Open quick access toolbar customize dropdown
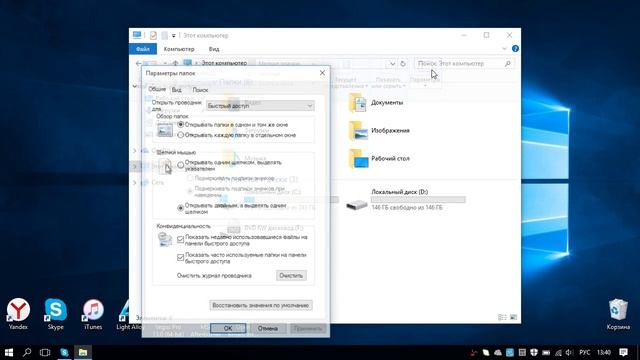 tap(173, 36)
